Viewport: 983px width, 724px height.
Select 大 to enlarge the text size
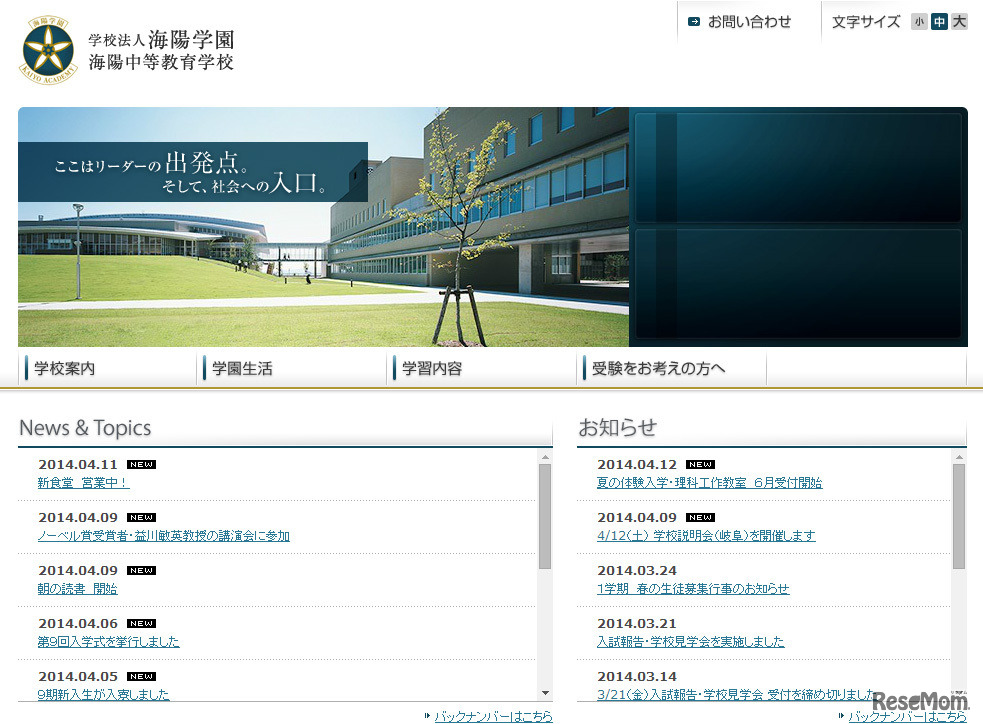pos(958,20)
